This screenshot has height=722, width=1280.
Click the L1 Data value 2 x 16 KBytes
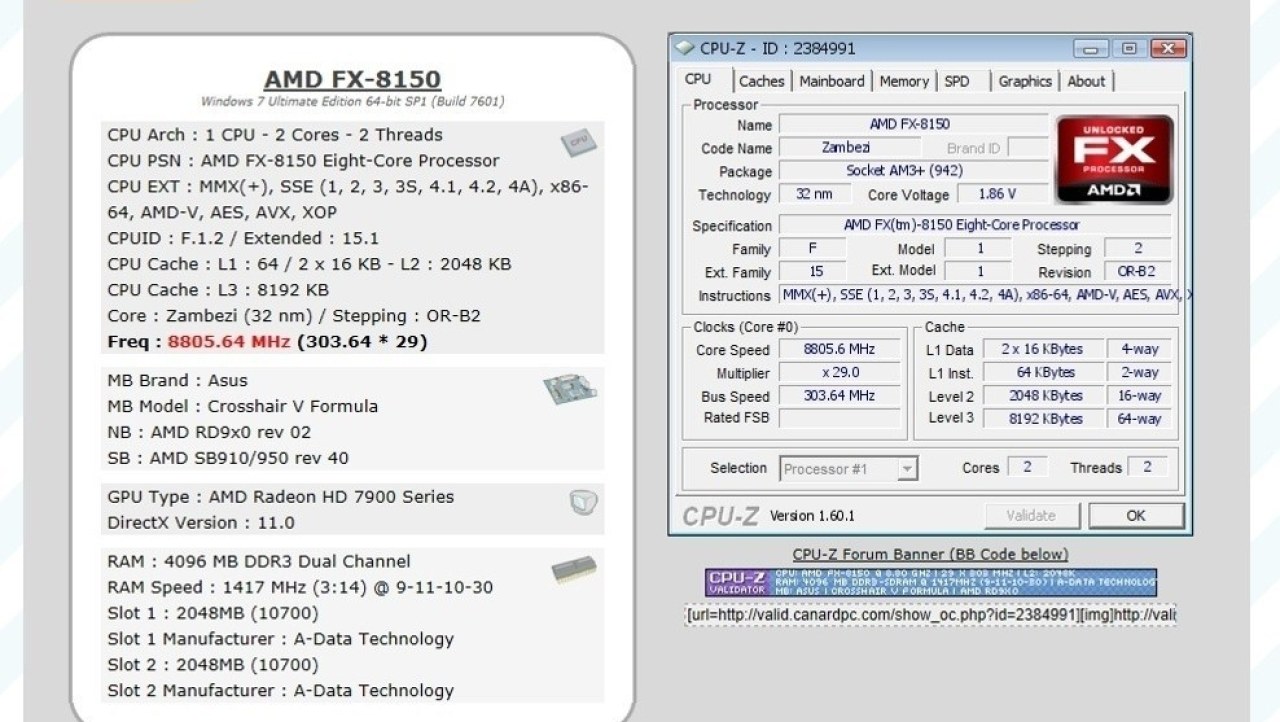(x=1042, y=349)
